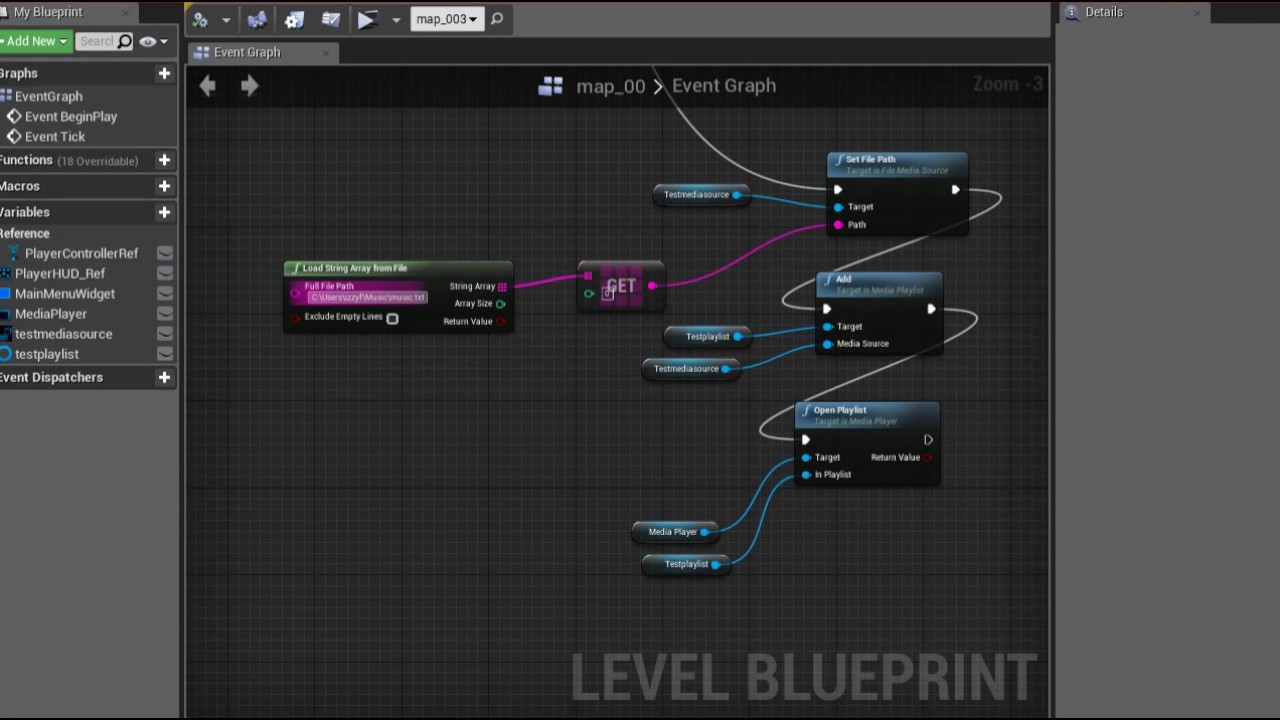
Task: Switch to the Event Graph tab
Action: click(248, 52)
